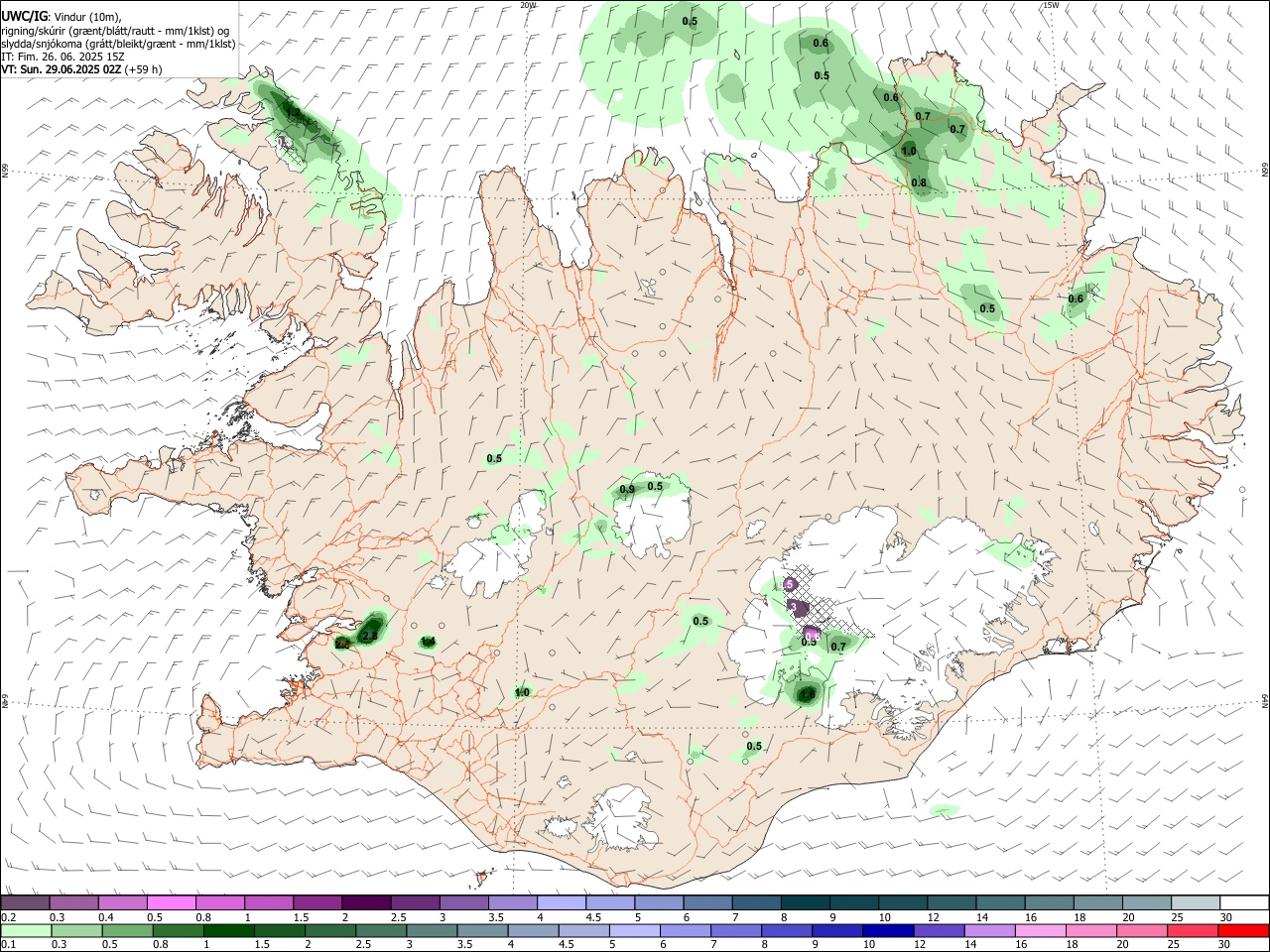Image resolution: width=1270 pixels, height=952 pixels.
Task: Click the bright magenta 0.5 snow scale swatch
Action: point(172,903)
